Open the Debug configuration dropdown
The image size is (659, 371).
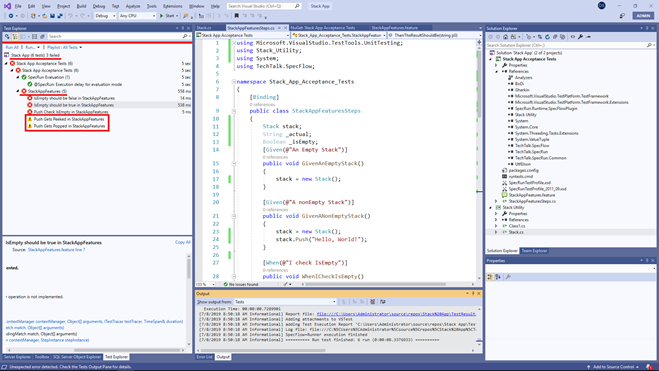coord(105,16)
